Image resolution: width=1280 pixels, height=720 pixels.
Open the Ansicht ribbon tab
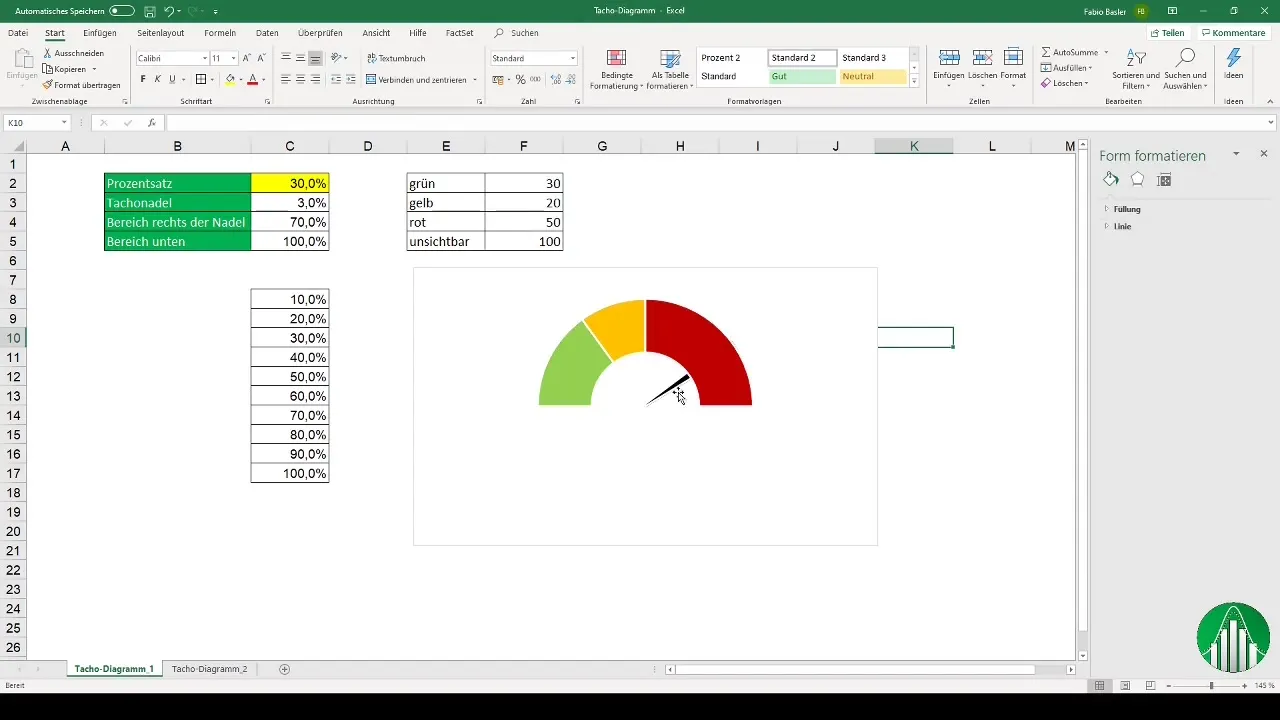[376, 33]
